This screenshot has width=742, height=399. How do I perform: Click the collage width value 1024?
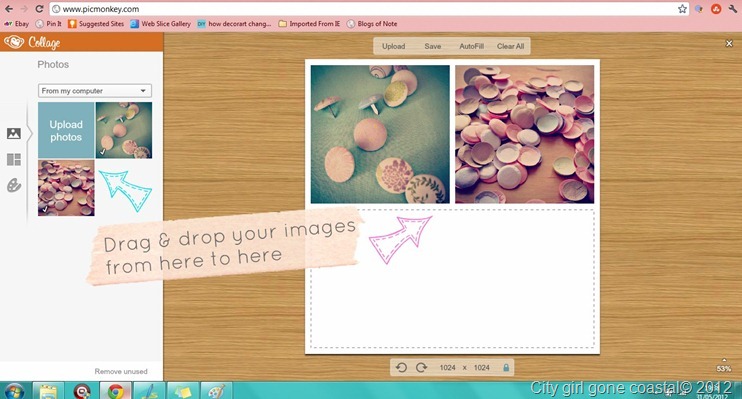pyautogui.click(x=447, y=368)
